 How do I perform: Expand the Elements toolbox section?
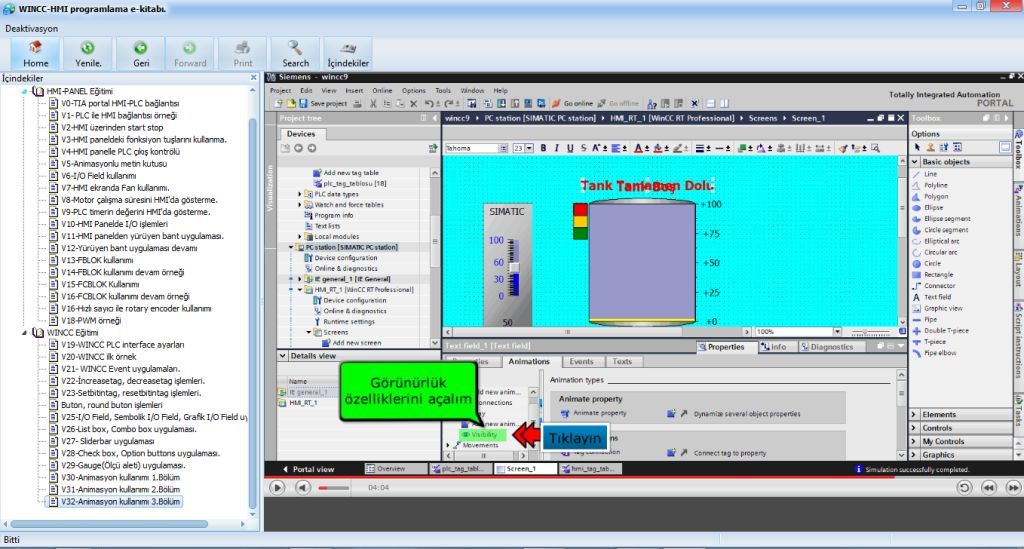coord(915,414)
